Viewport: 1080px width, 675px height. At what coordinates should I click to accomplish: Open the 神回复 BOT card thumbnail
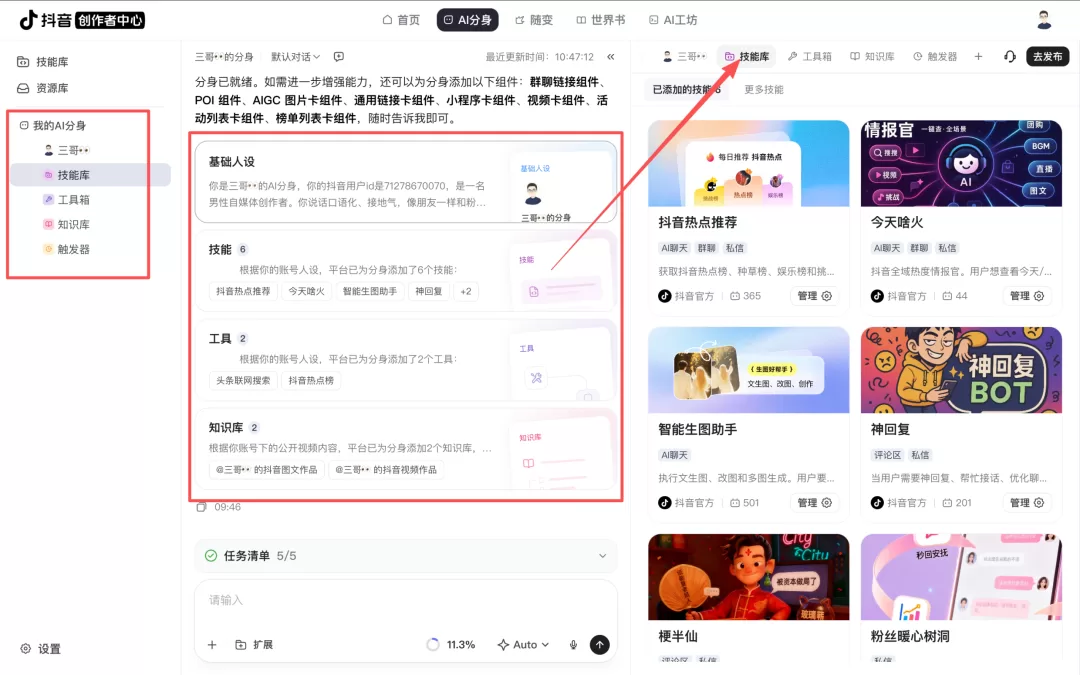[962, 370]
